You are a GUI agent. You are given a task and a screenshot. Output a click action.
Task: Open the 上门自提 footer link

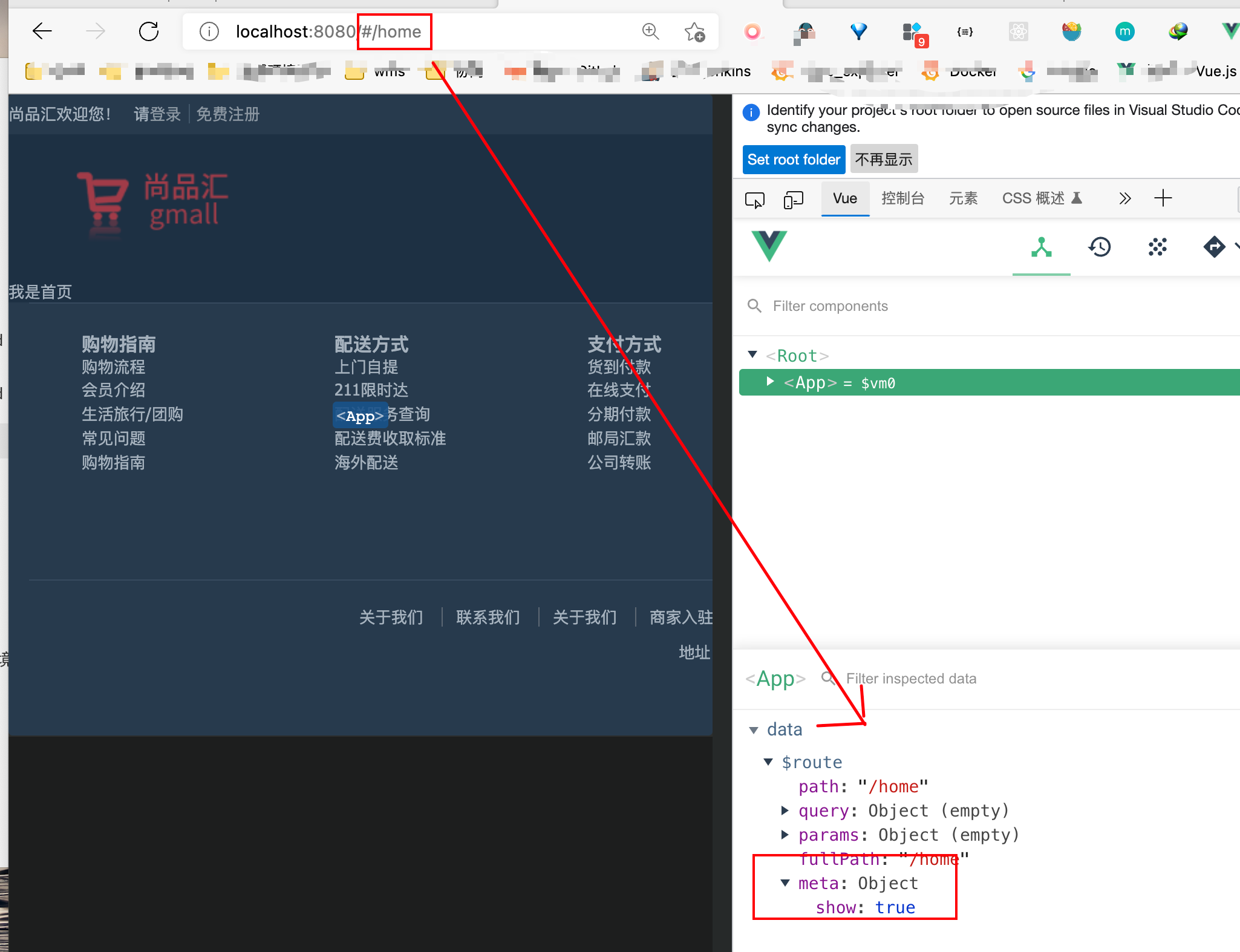click(367, 367)
